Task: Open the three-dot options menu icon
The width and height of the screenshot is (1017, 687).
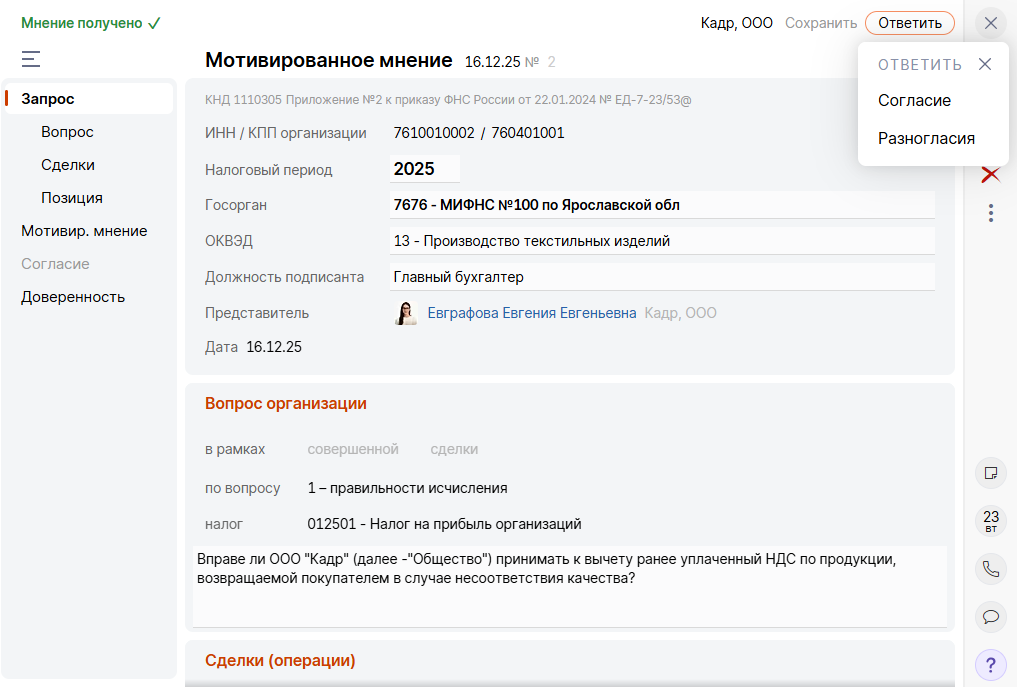Action: coord(991,213)
